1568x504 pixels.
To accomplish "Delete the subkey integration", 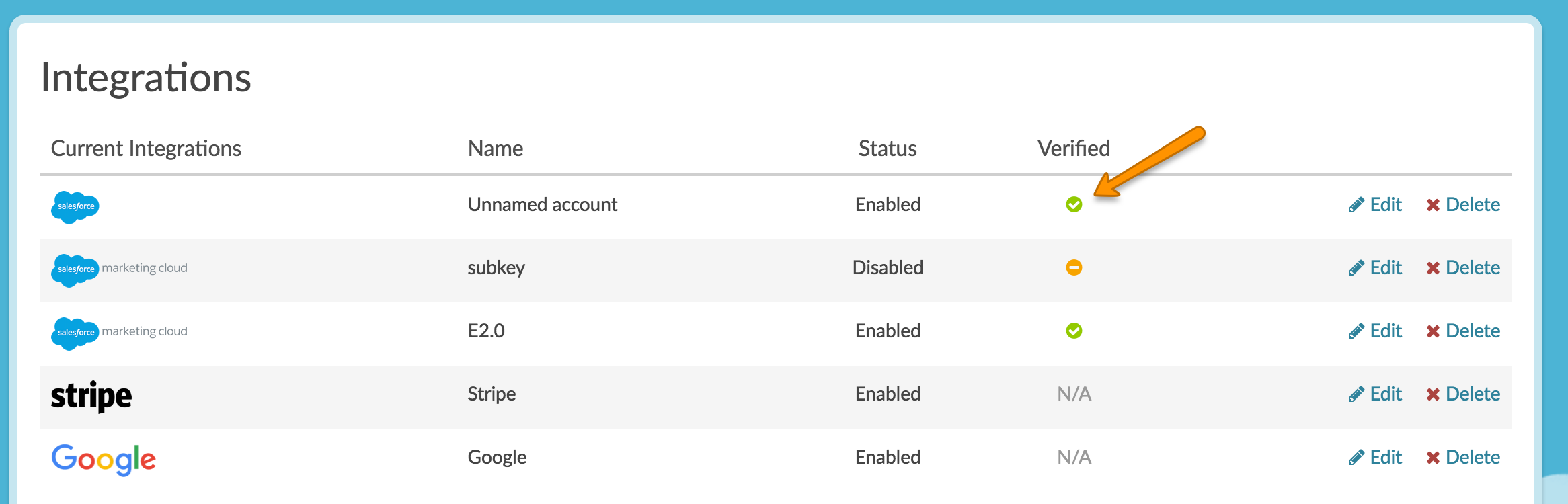I will pos(1463,267).
